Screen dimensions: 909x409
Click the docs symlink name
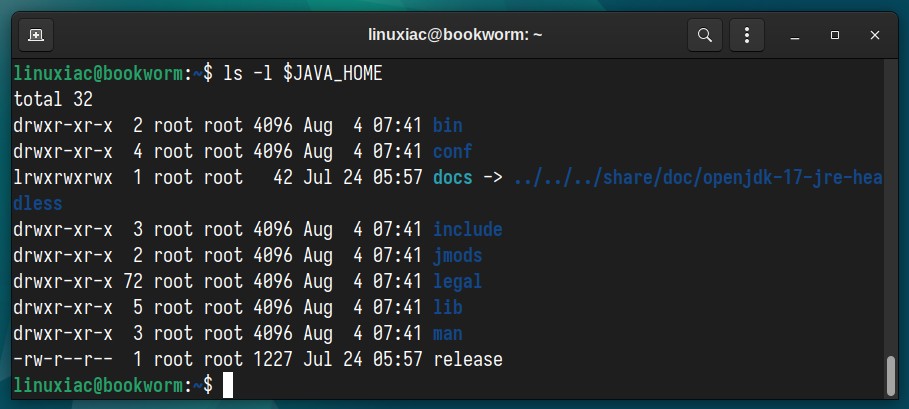(x=453, y=177)
